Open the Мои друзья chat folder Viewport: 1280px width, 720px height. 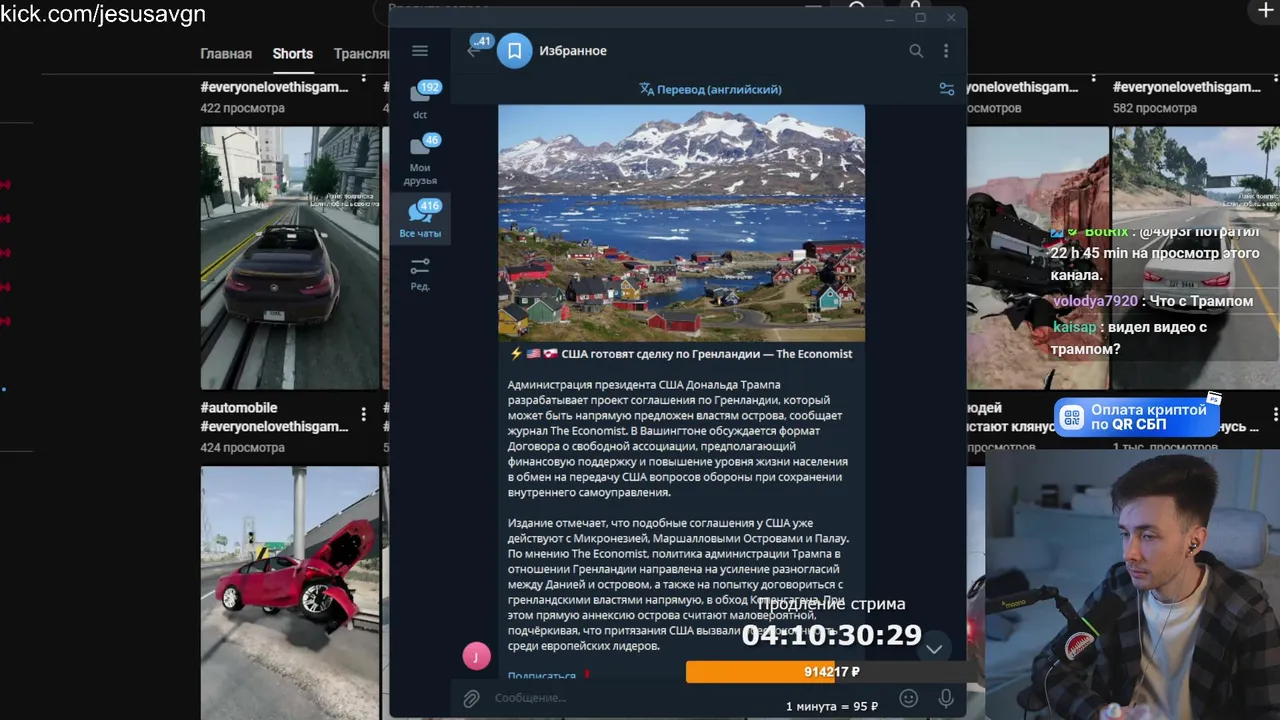coord(421,160)
